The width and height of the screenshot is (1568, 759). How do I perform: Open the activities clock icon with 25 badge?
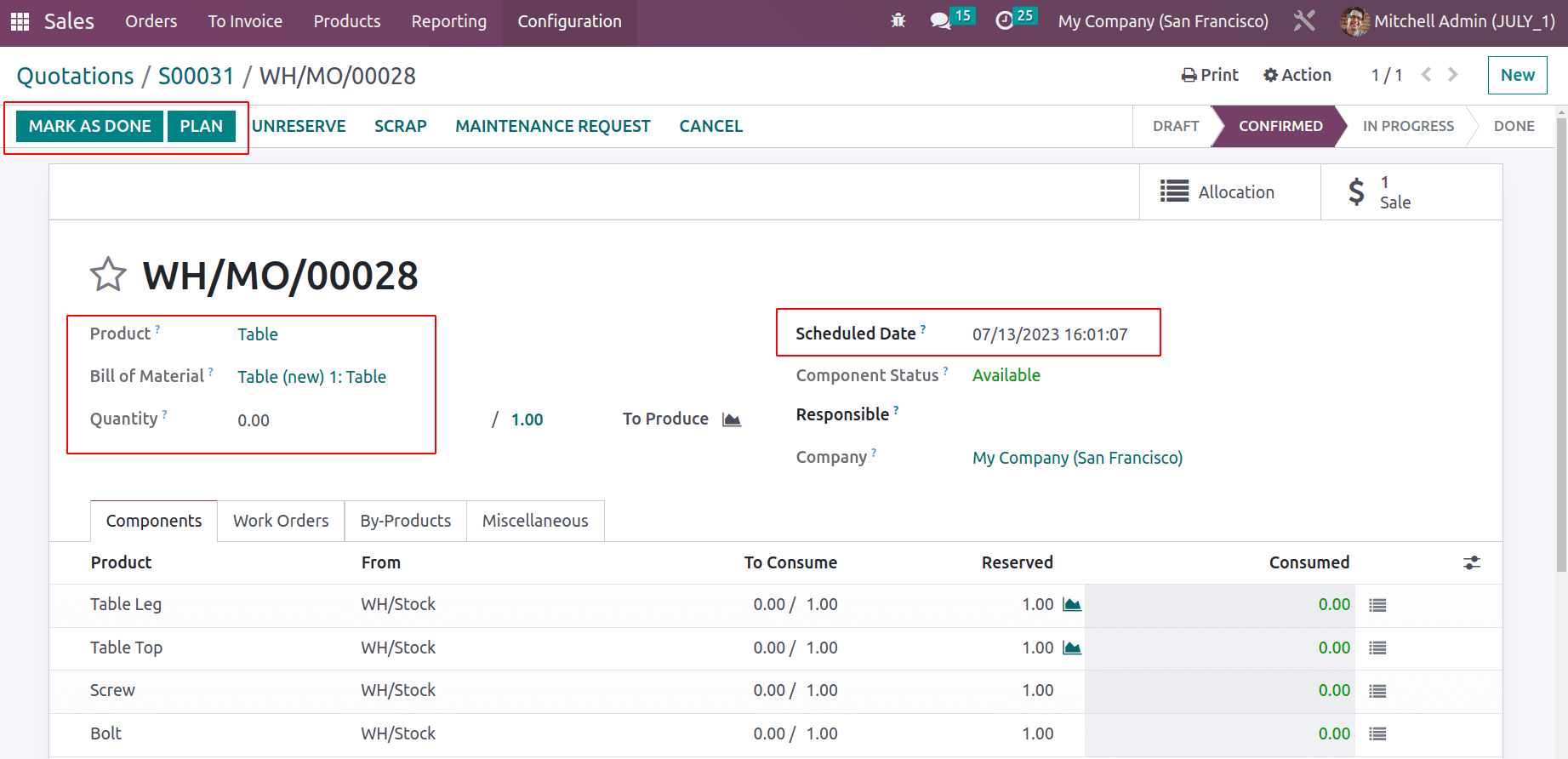(1016, 20)
